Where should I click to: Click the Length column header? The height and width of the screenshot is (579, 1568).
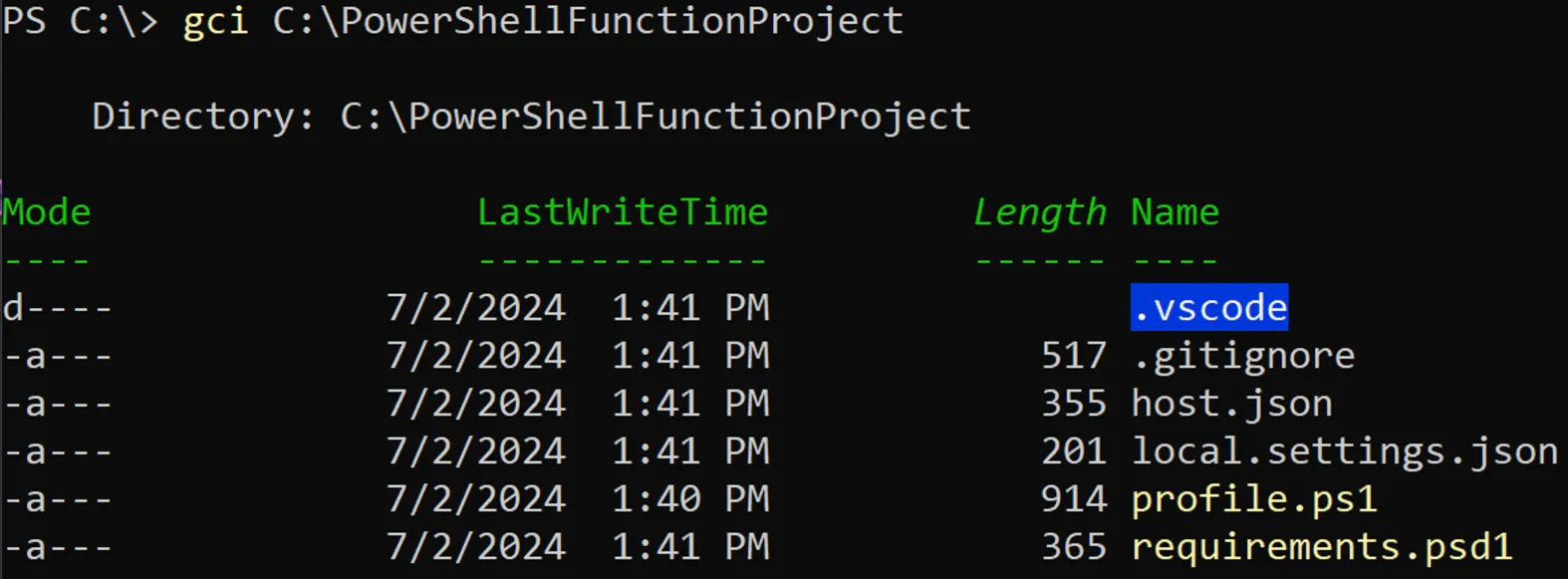tap(1039, 212)
